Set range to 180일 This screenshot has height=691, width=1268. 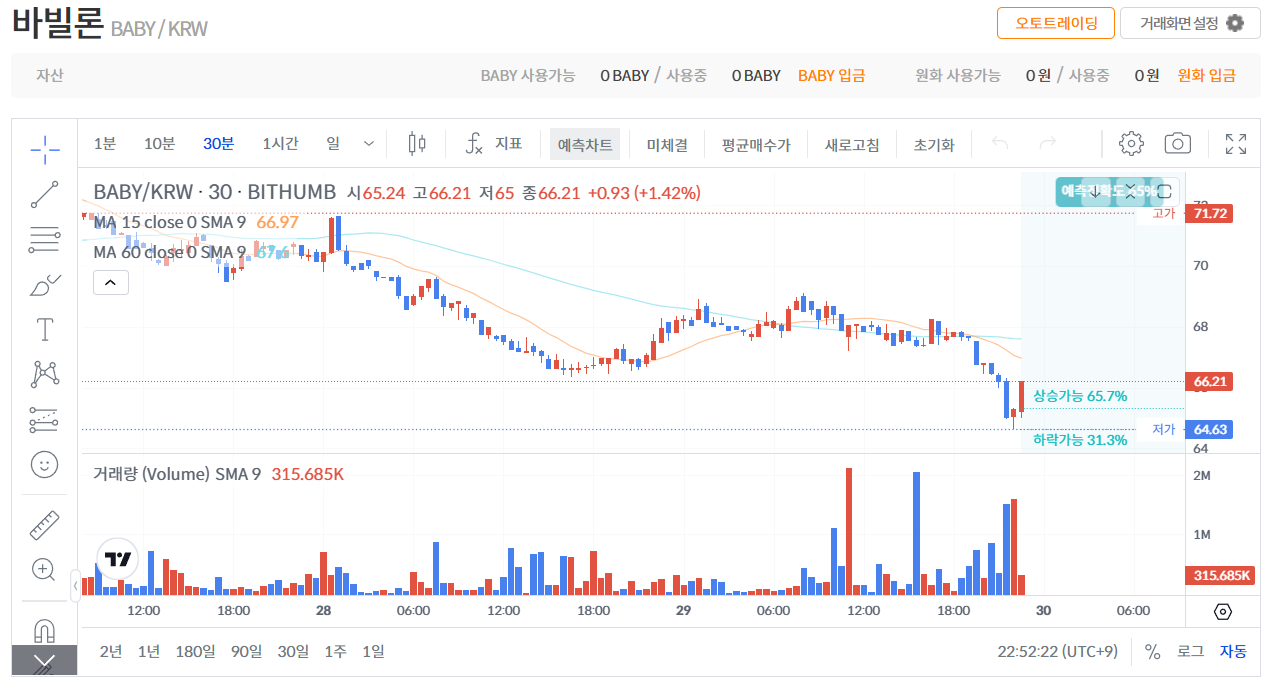point(195,651)
